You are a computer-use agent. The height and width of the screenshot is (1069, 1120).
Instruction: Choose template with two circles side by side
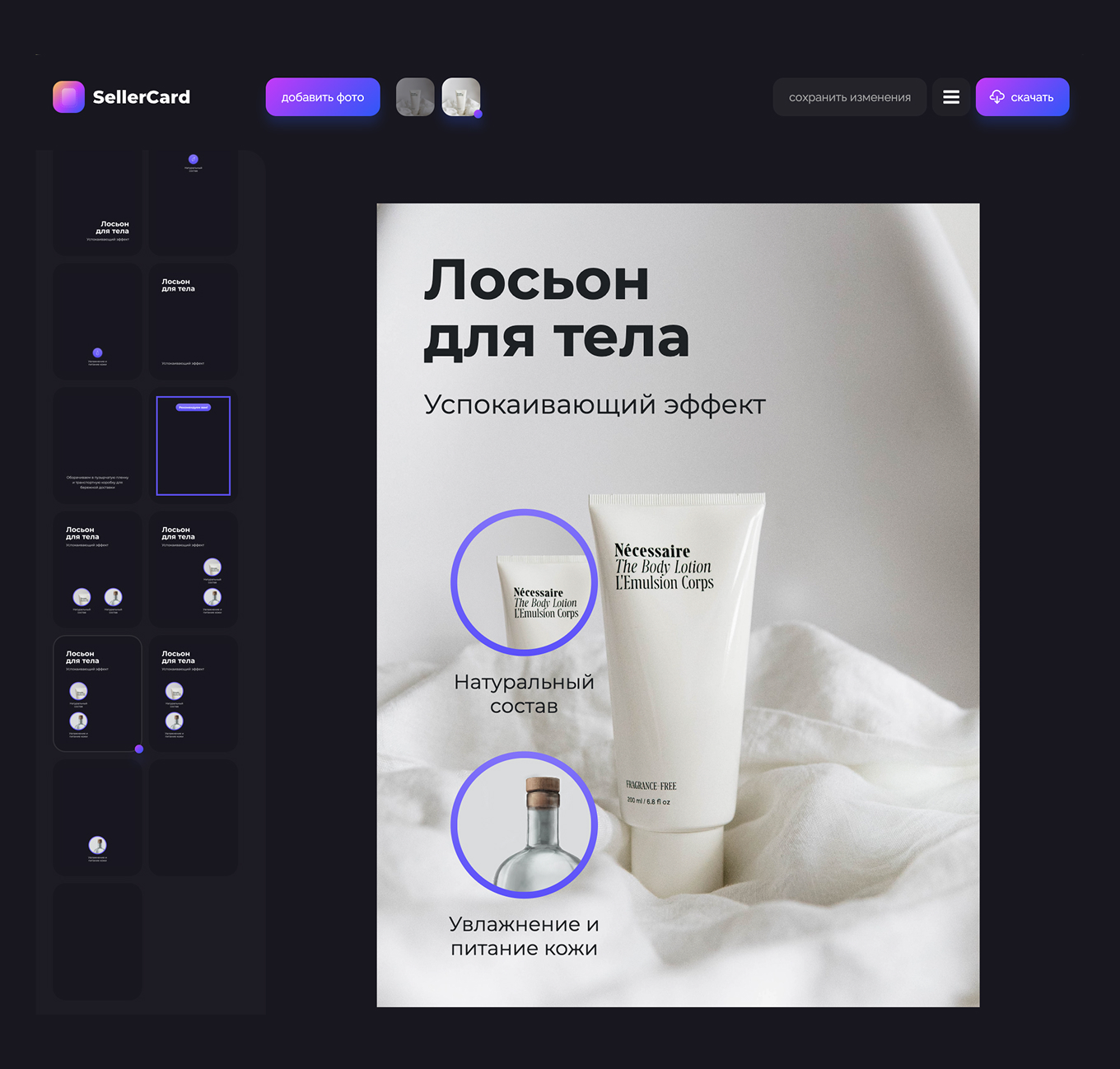tap(97, 570)
